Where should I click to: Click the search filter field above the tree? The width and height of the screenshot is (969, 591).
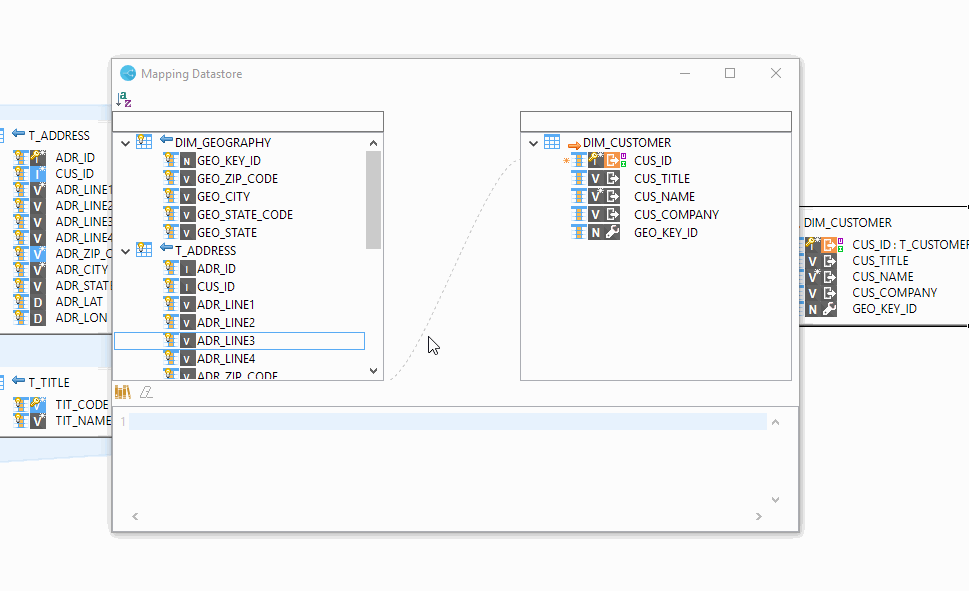click(x=248, y=120)
